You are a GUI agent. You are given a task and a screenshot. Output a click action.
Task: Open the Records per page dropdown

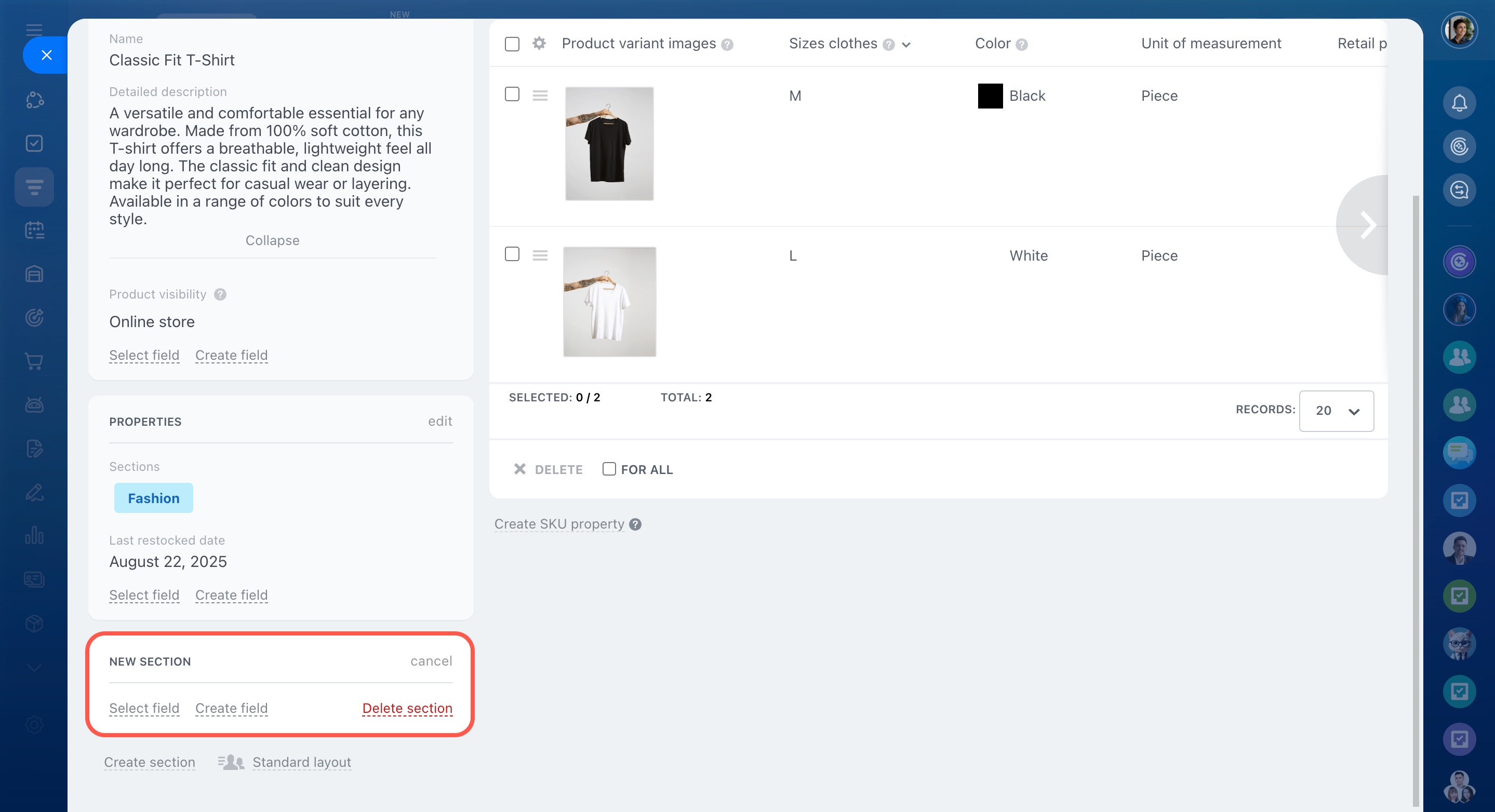[x=1336, y=411]
